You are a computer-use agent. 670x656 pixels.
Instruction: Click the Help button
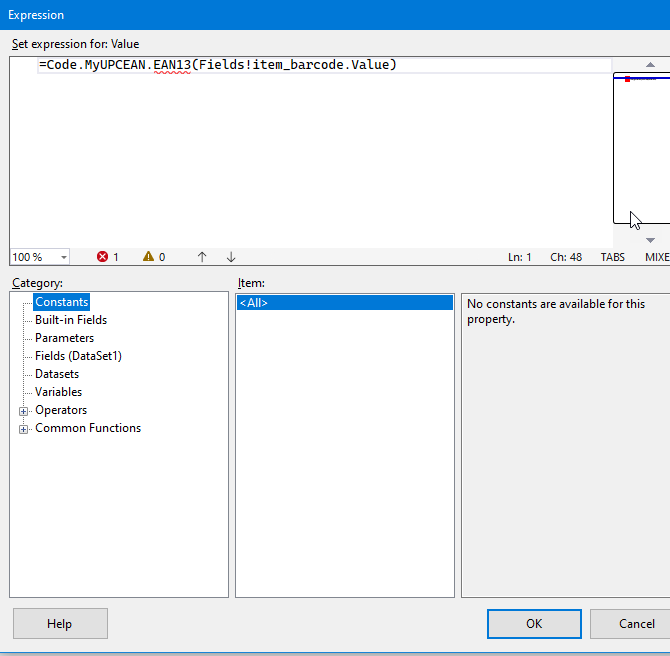point(60,624)
